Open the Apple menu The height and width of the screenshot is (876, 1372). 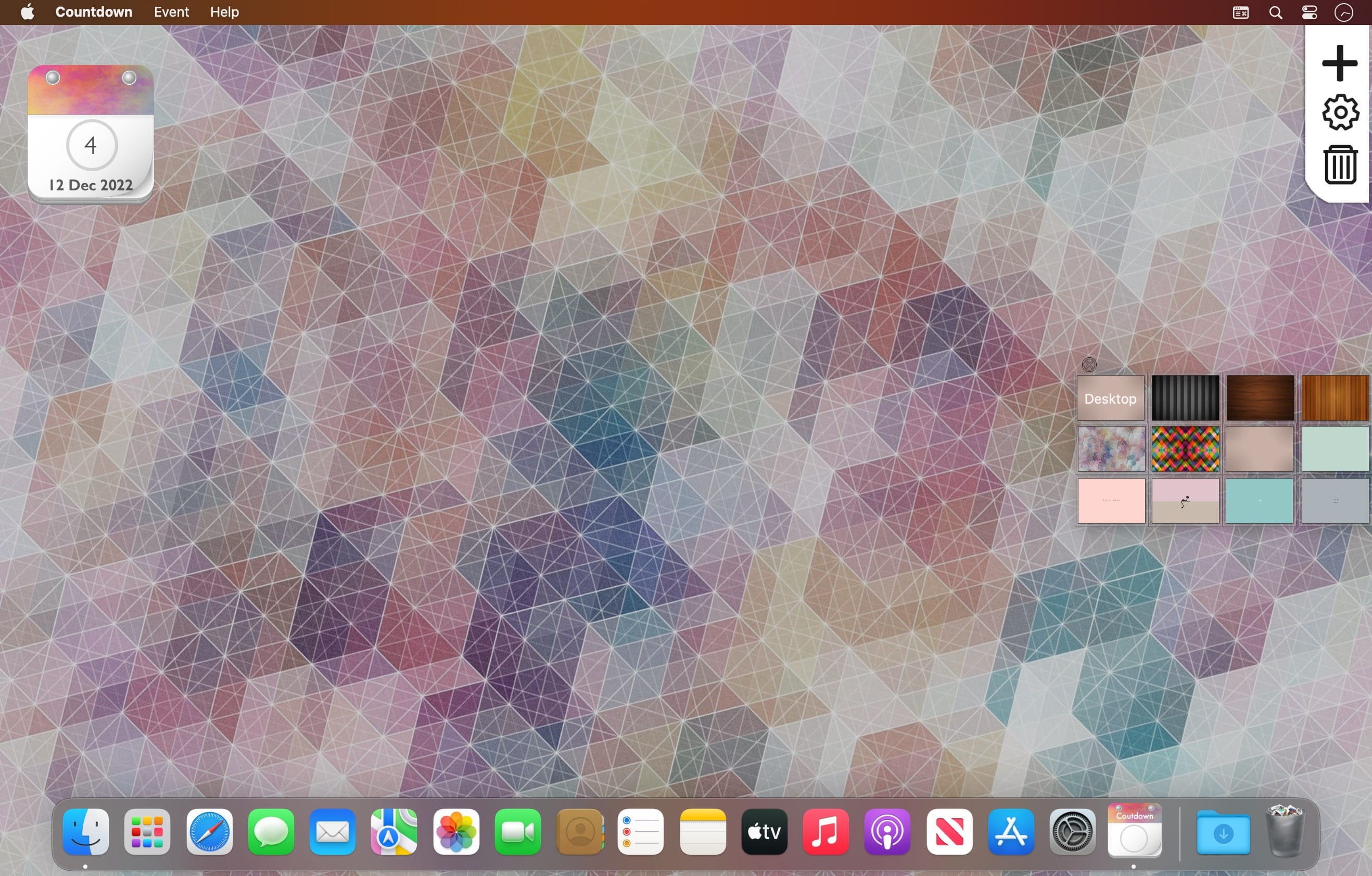tap(28, 12)
